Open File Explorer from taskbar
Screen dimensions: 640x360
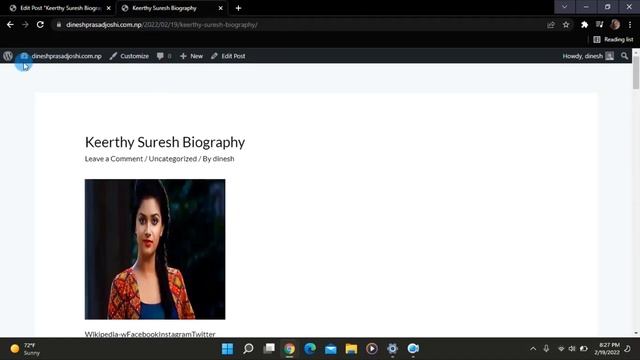[351, 349]
